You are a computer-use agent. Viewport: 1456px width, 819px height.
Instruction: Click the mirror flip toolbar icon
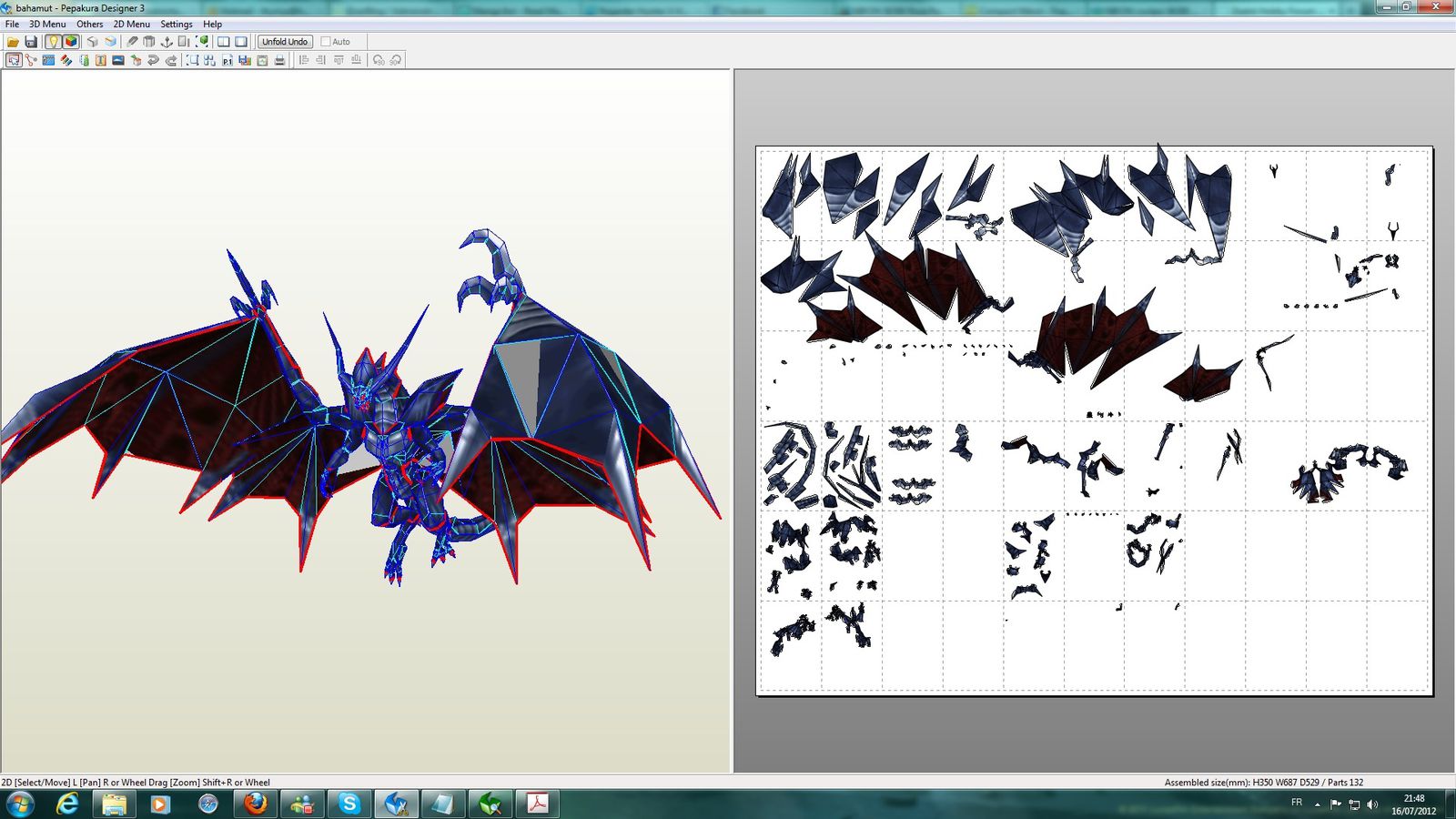click(184, 42)
